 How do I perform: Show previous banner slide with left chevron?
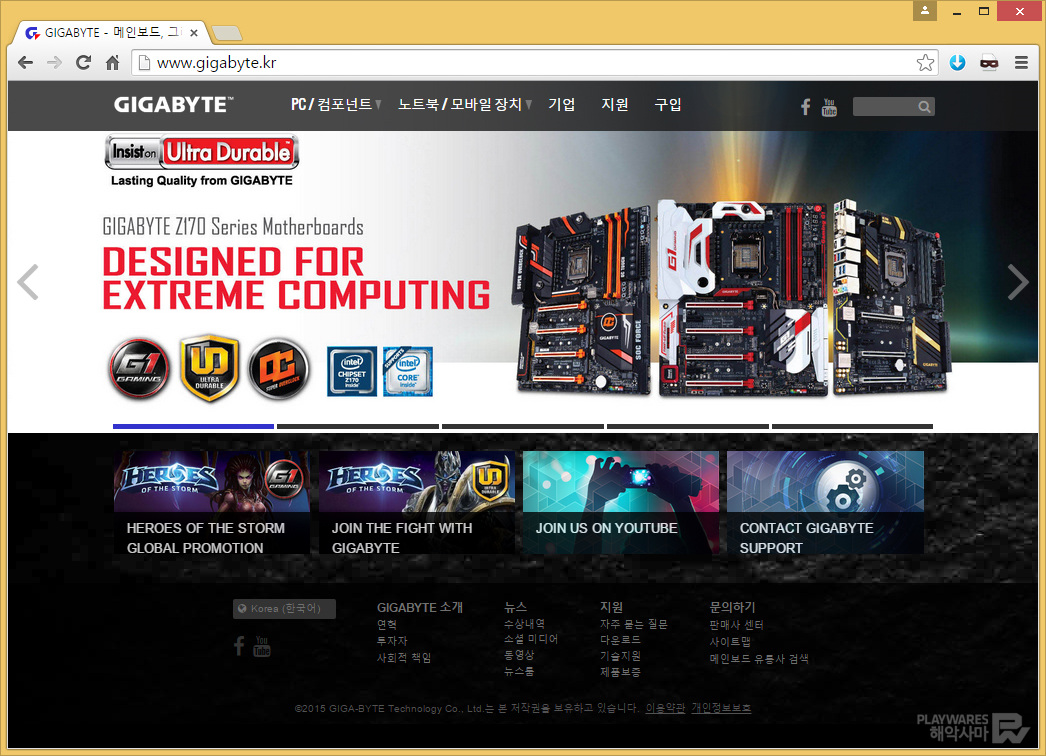coord(28,282)
